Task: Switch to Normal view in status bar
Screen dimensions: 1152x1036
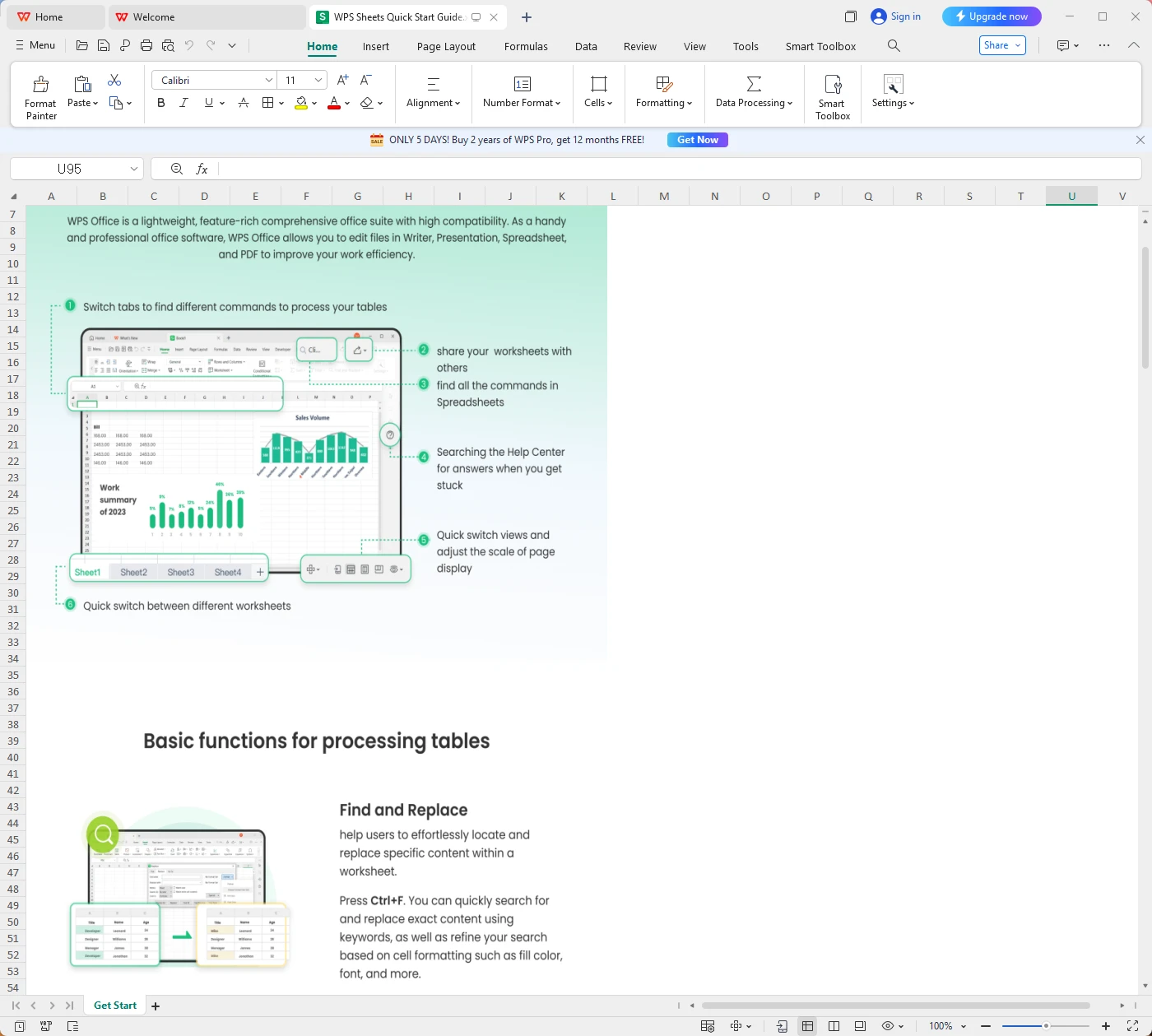Action: [x=807, y=1026]
